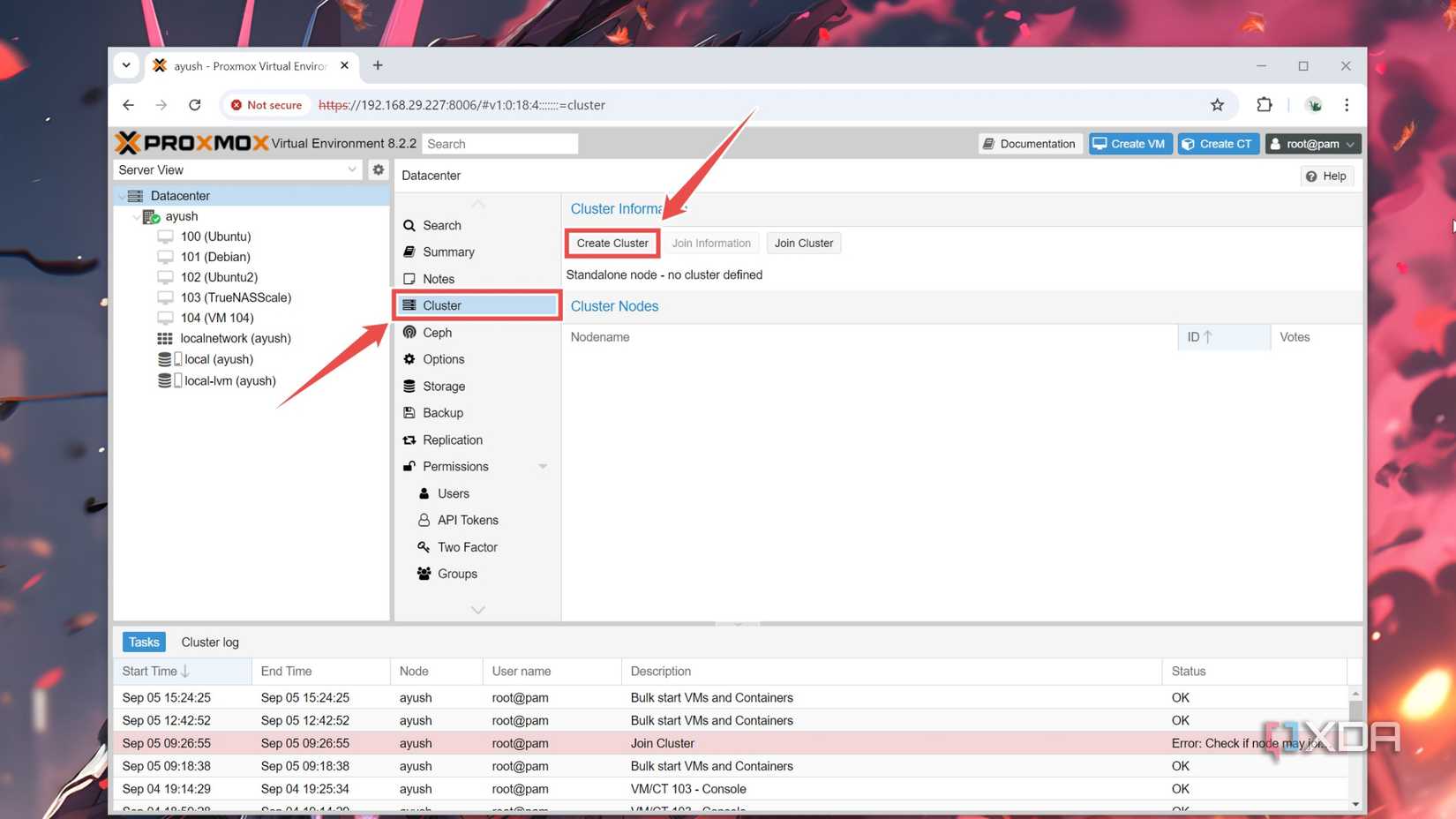The width and height of the screenshot is (1456, 819).
Task: Click the Join Cluster button
Action: click(803, 243)
